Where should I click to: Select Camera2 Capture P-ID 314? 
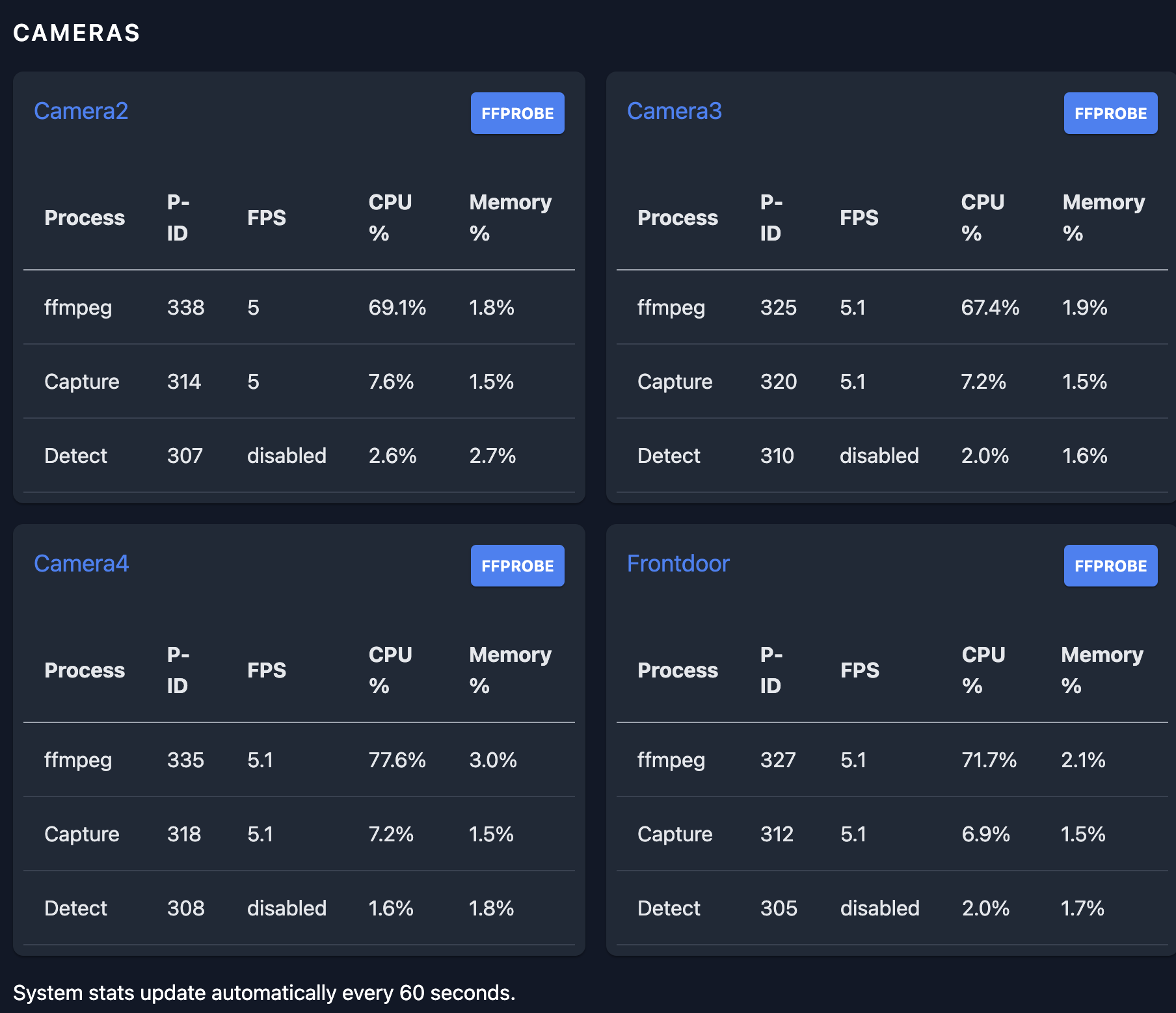[184, 382]
